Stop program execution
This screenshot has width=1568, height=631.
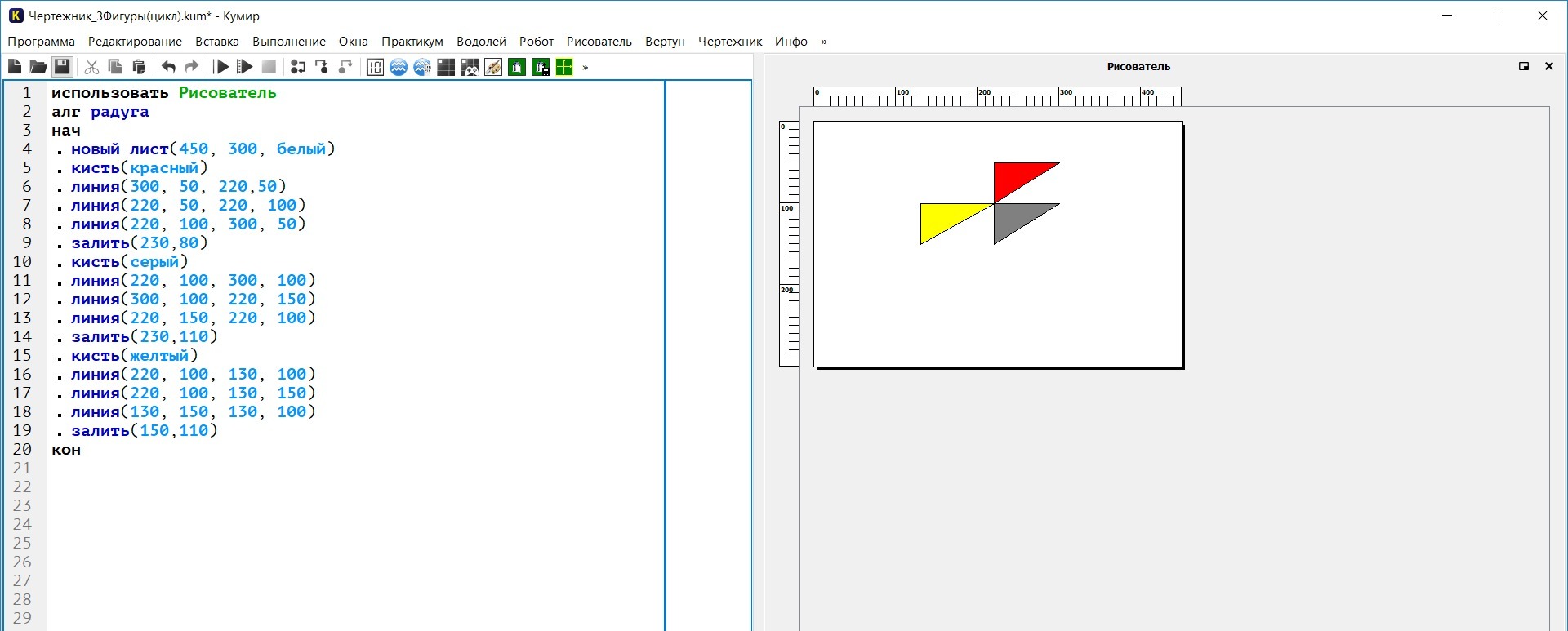click(269, 67)
